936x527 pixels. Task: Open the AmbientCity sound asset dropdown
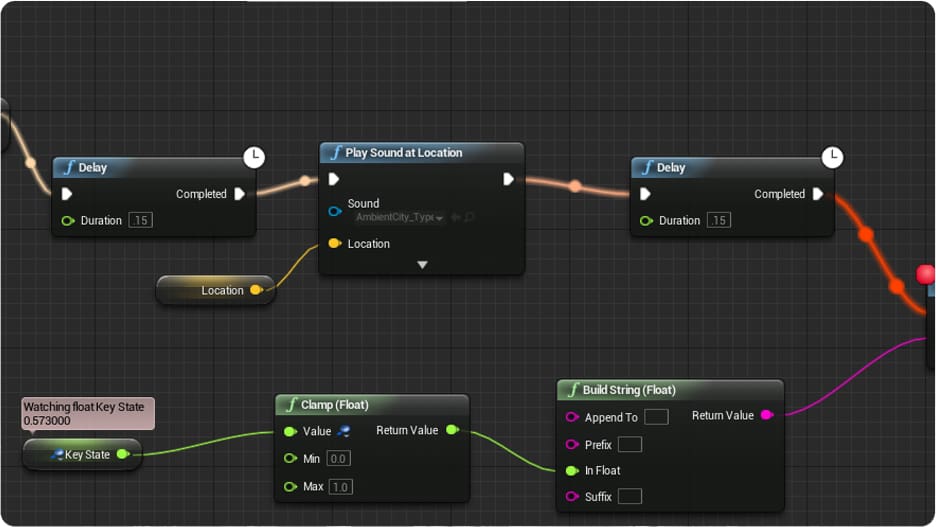(400, 217)
